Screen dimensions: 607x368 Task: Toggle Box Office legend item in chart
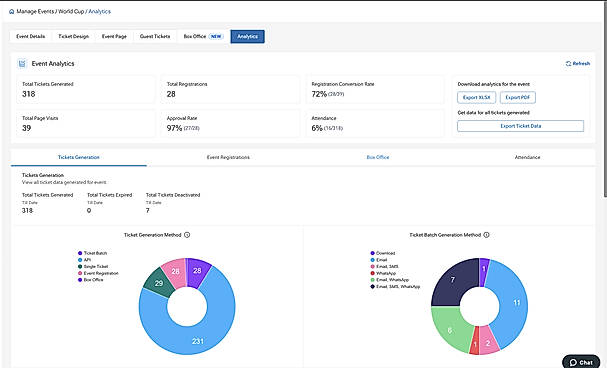click(x=91, y=280)
